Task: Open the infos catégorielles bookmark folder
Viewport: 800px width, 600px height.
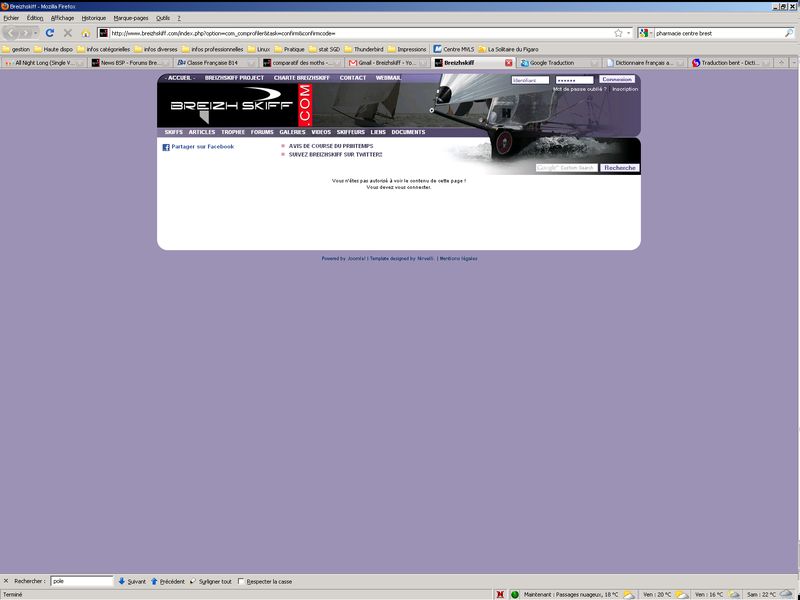Action: [x=104, y=49]
